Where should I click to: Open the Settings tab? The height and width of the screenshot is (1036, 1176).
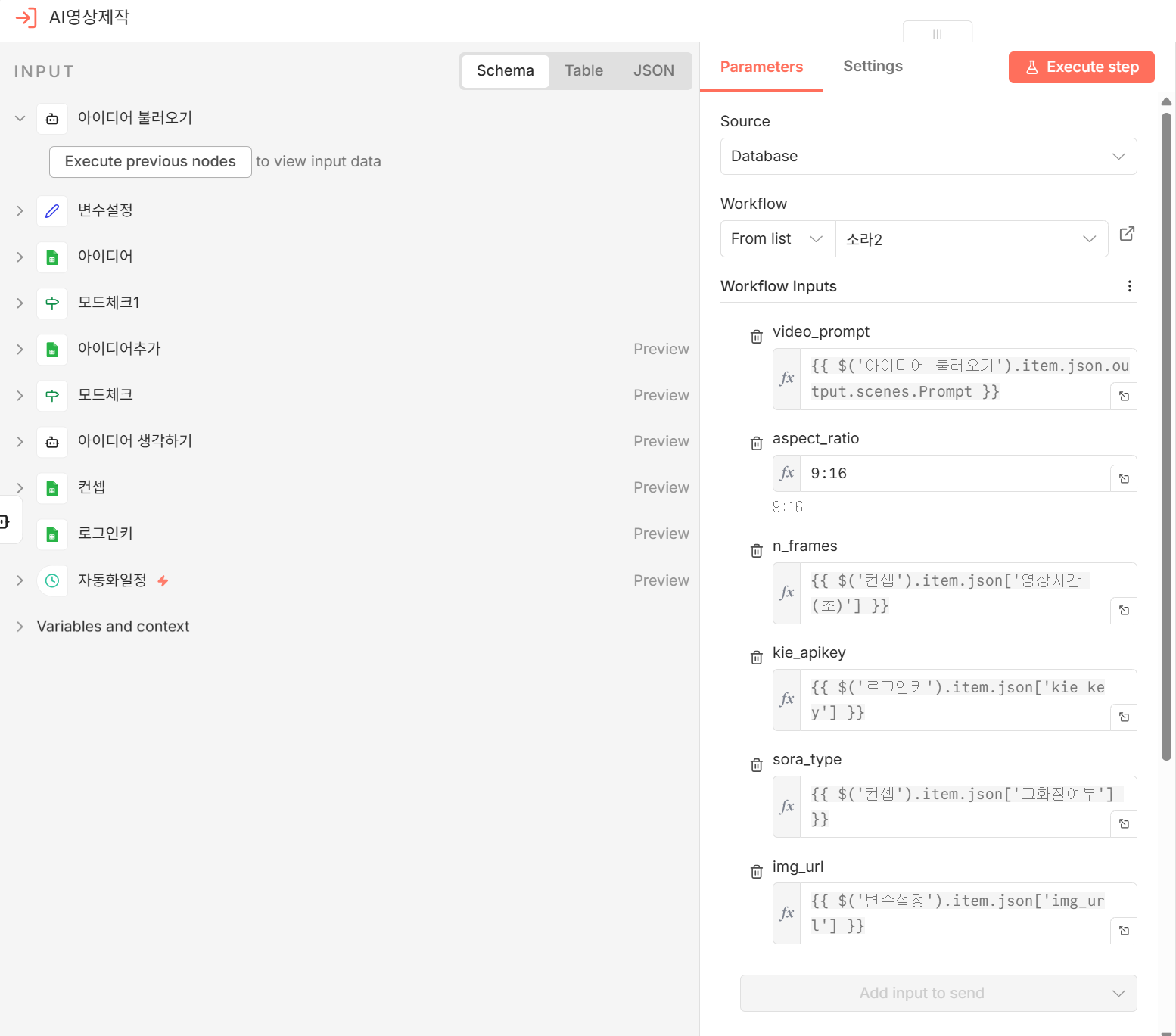(873, 67)
